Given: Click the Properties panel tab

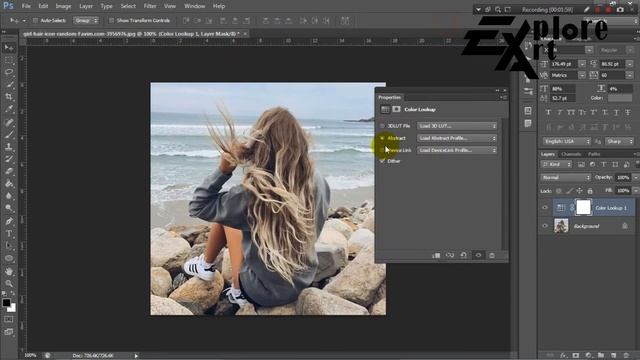Looking at the screenshot, I should point(389,98).
